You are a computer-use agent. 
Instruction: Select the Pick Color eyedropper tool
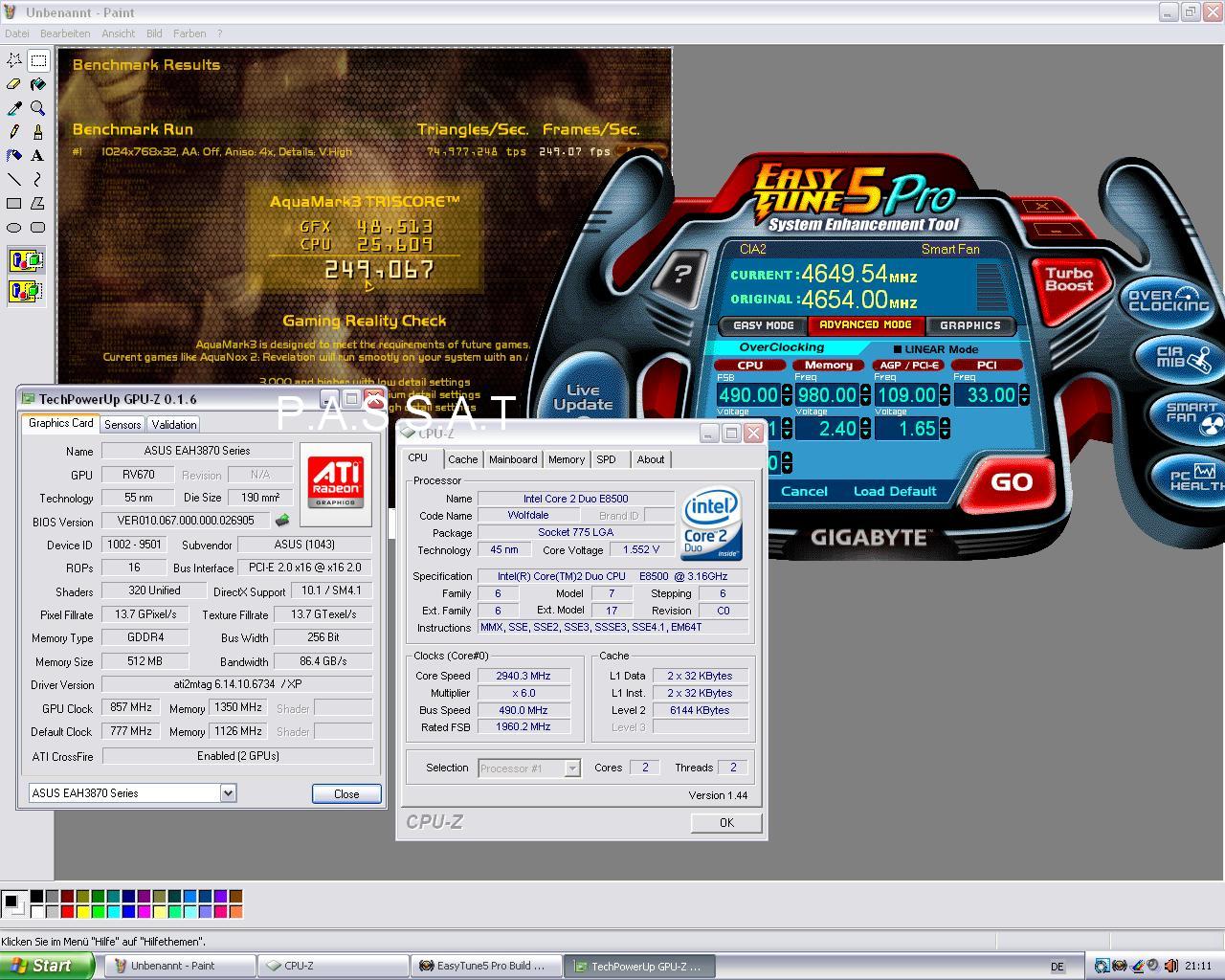click(14, 108)
